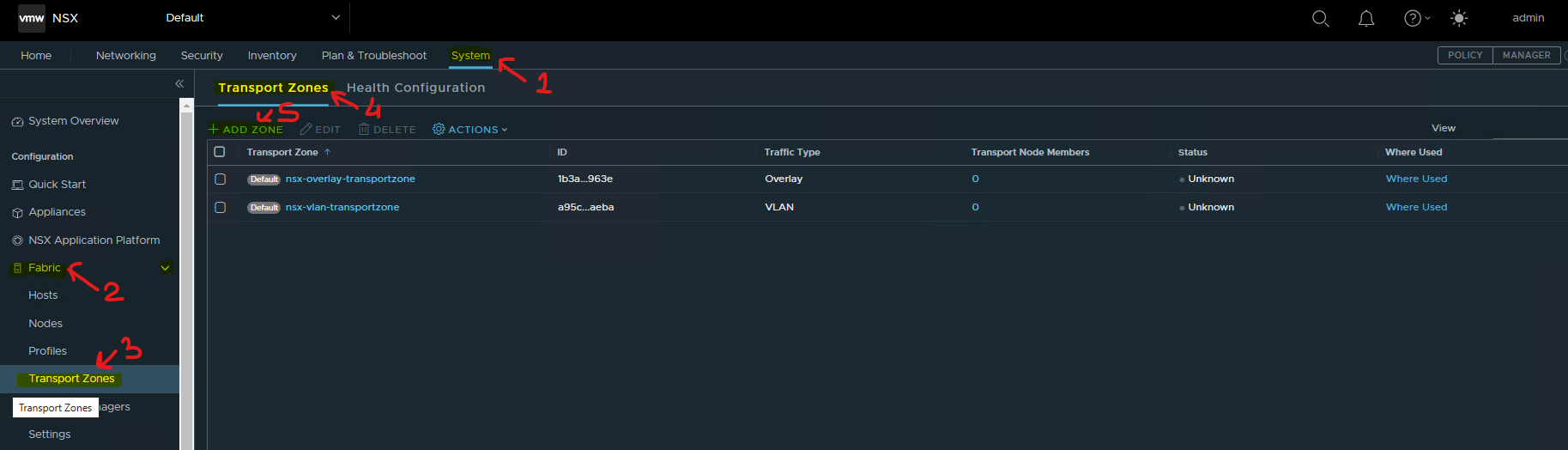Sort by Transport Zone column header
The image size is (1568, 450).
coord(282,152)
